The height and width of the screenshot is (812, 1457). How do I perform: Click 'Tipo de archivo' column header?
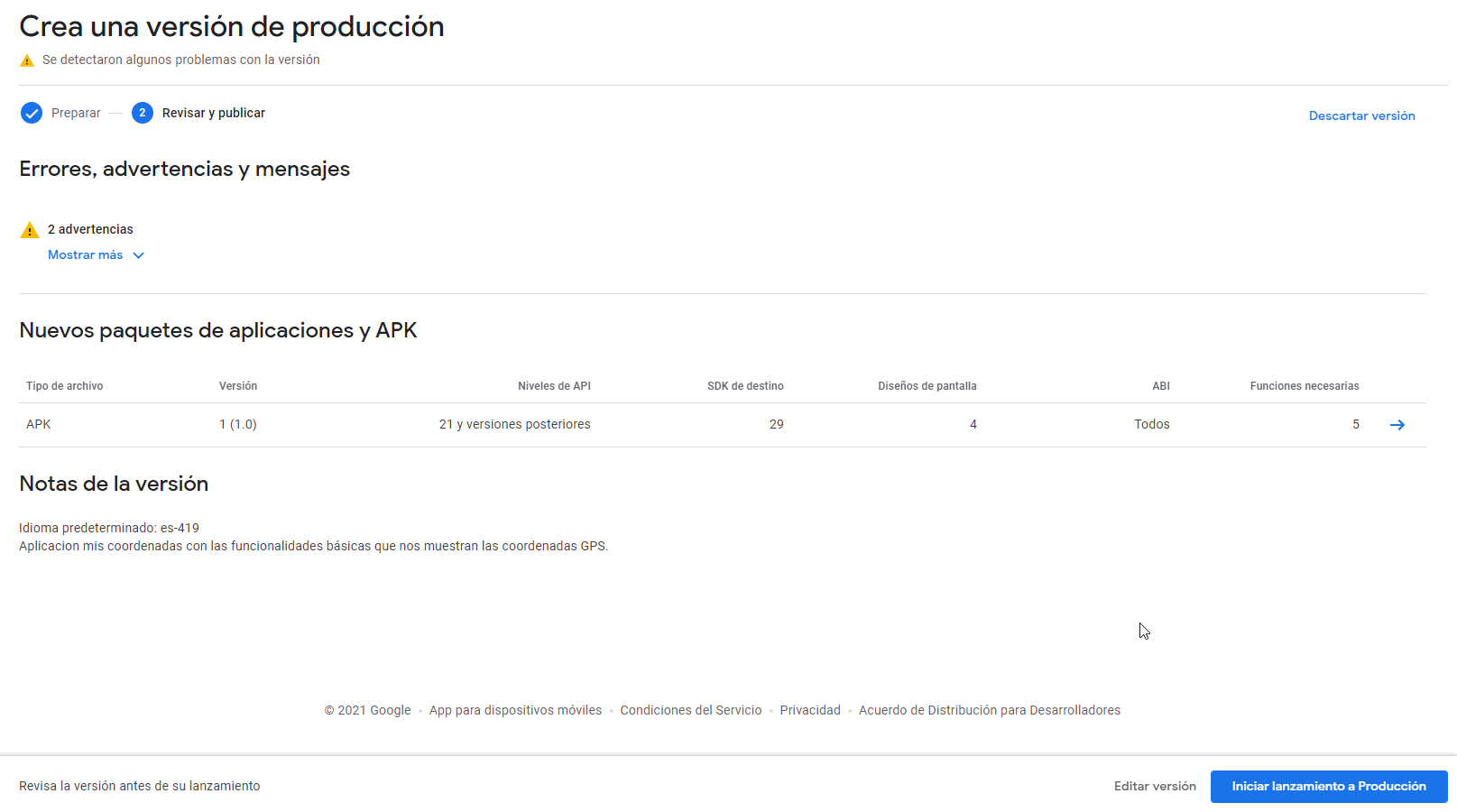pos(65,386)
